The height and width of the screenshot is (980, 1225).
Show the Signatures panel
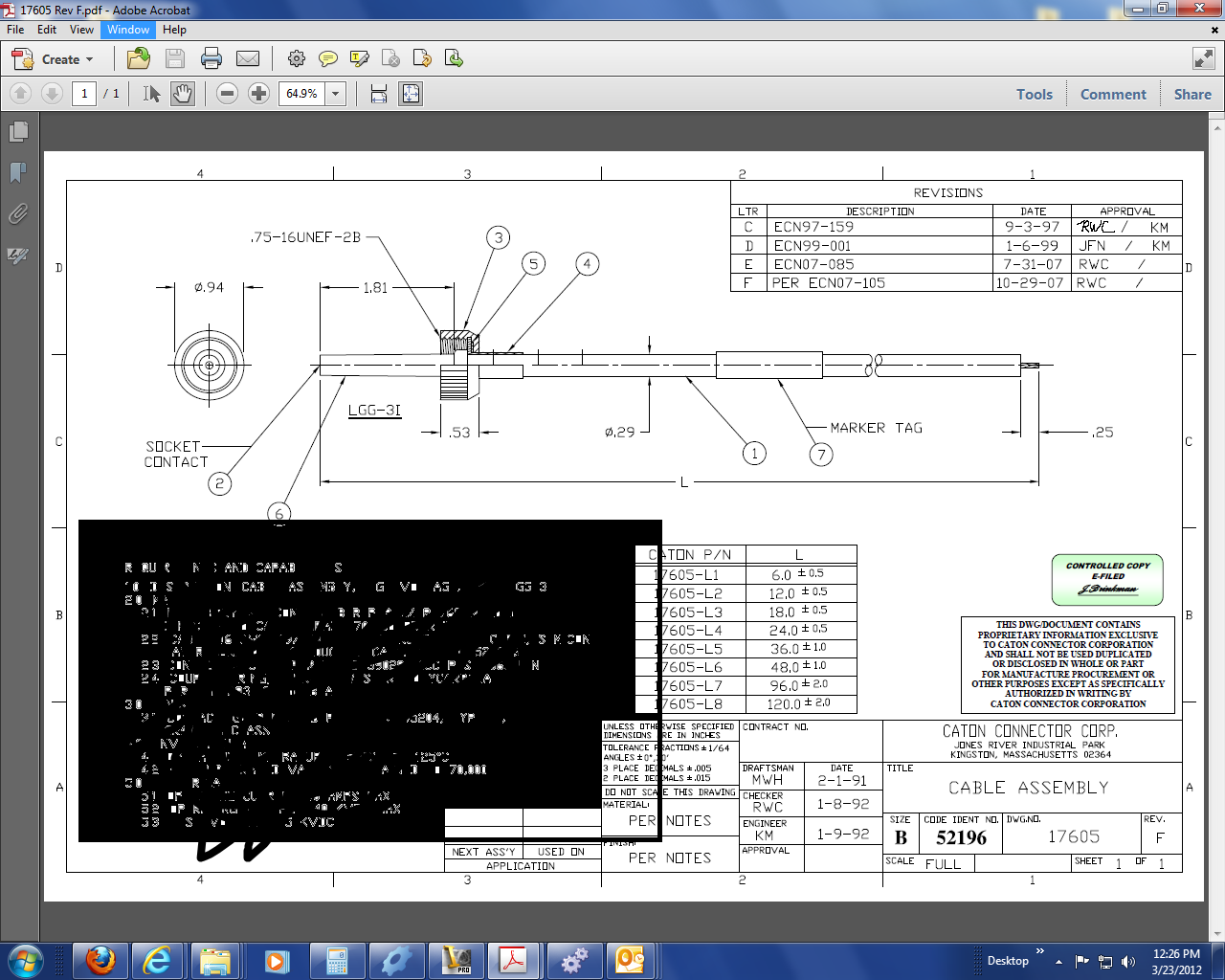(x=18, y=255)
